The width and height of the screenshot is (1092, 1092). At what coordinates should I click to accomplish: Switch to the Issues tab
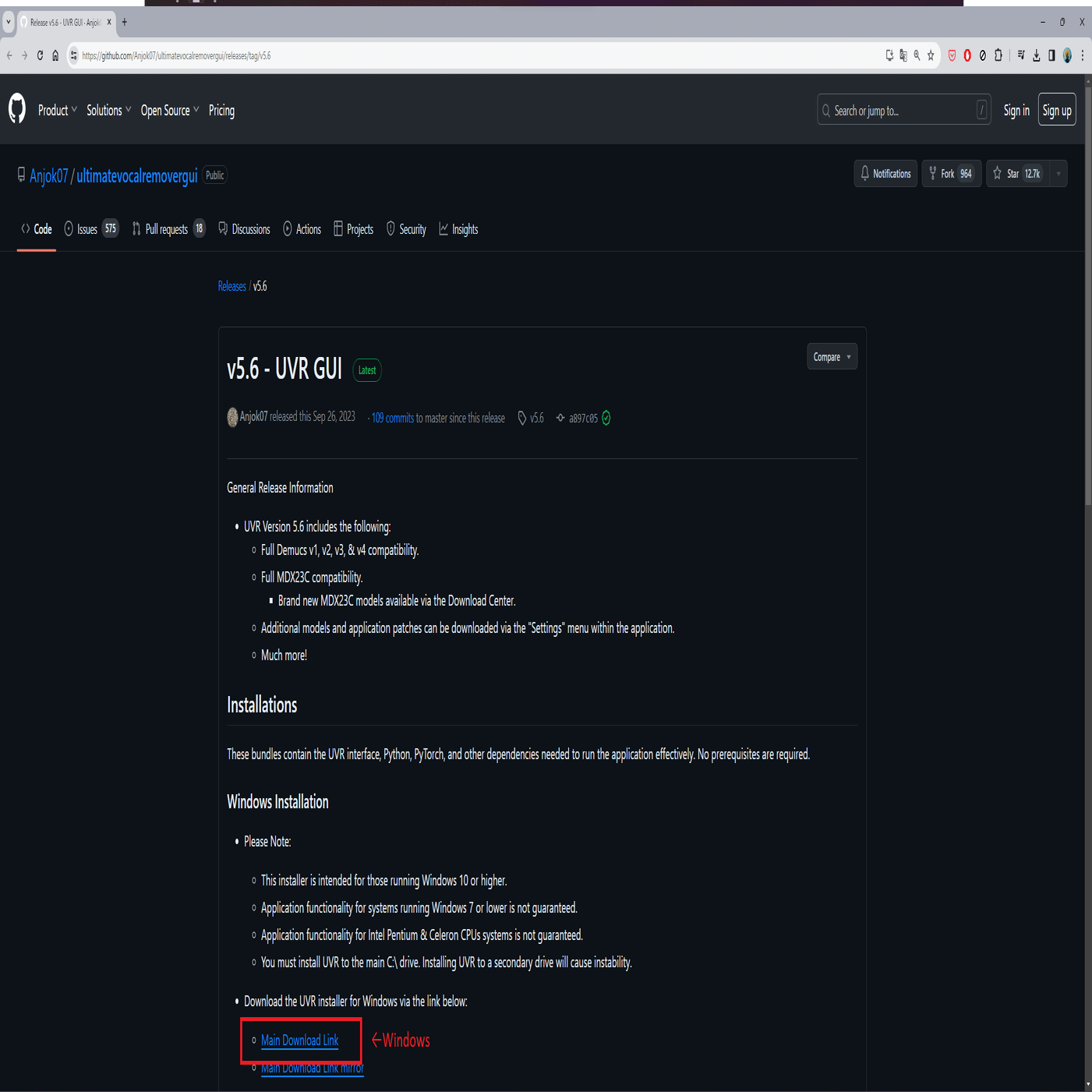coord(91,229)
